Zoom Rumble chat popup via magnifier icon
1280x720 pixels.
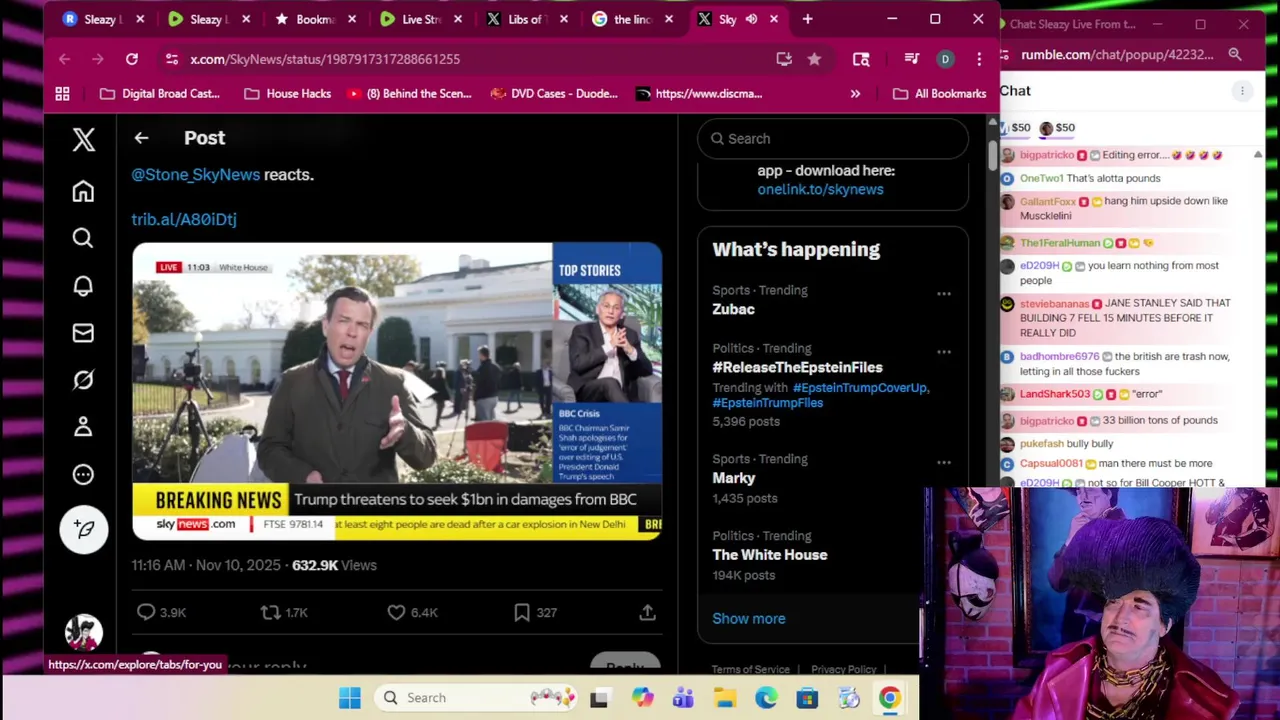tap(1235, 55)
